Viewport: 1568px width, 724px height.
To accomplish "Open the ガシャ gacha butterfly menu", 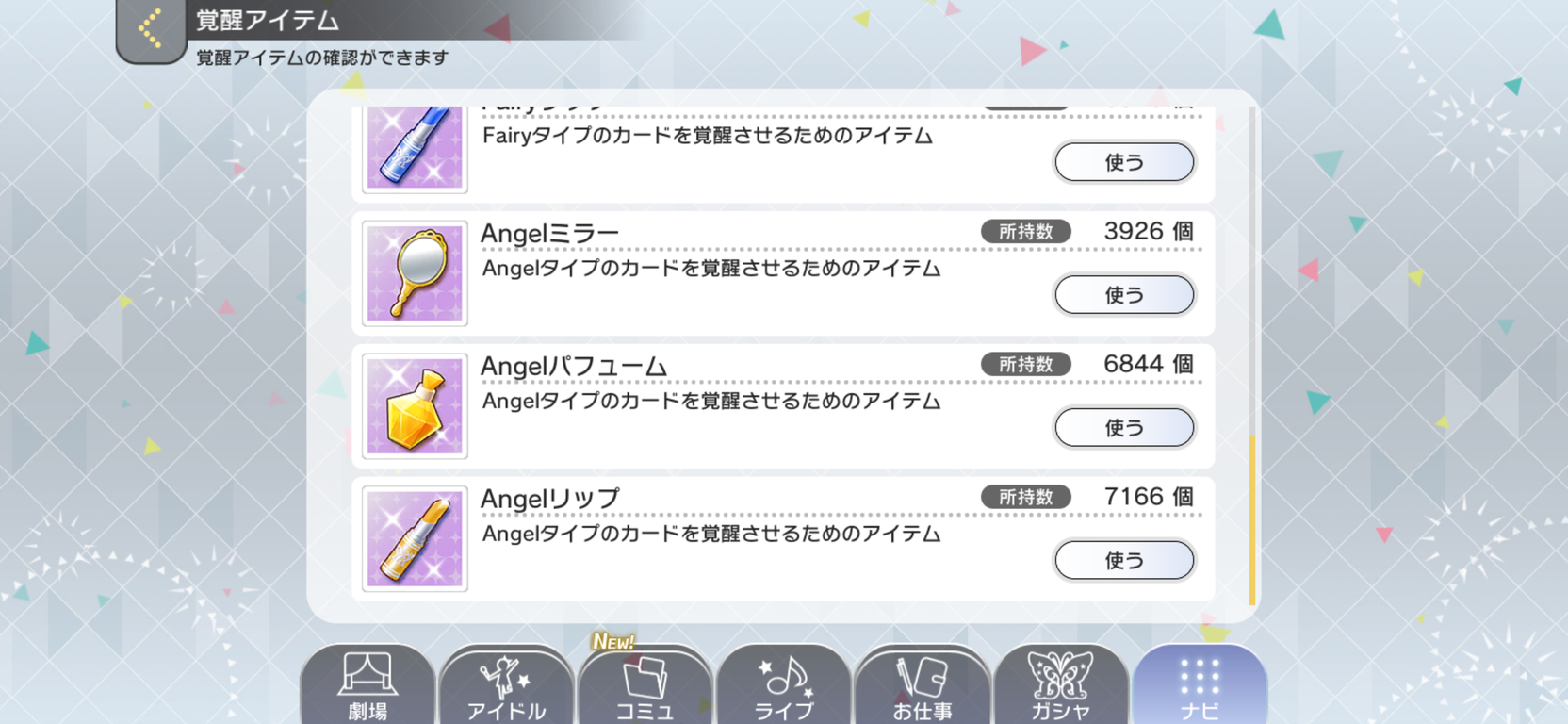I will [x=1060, y=684].
